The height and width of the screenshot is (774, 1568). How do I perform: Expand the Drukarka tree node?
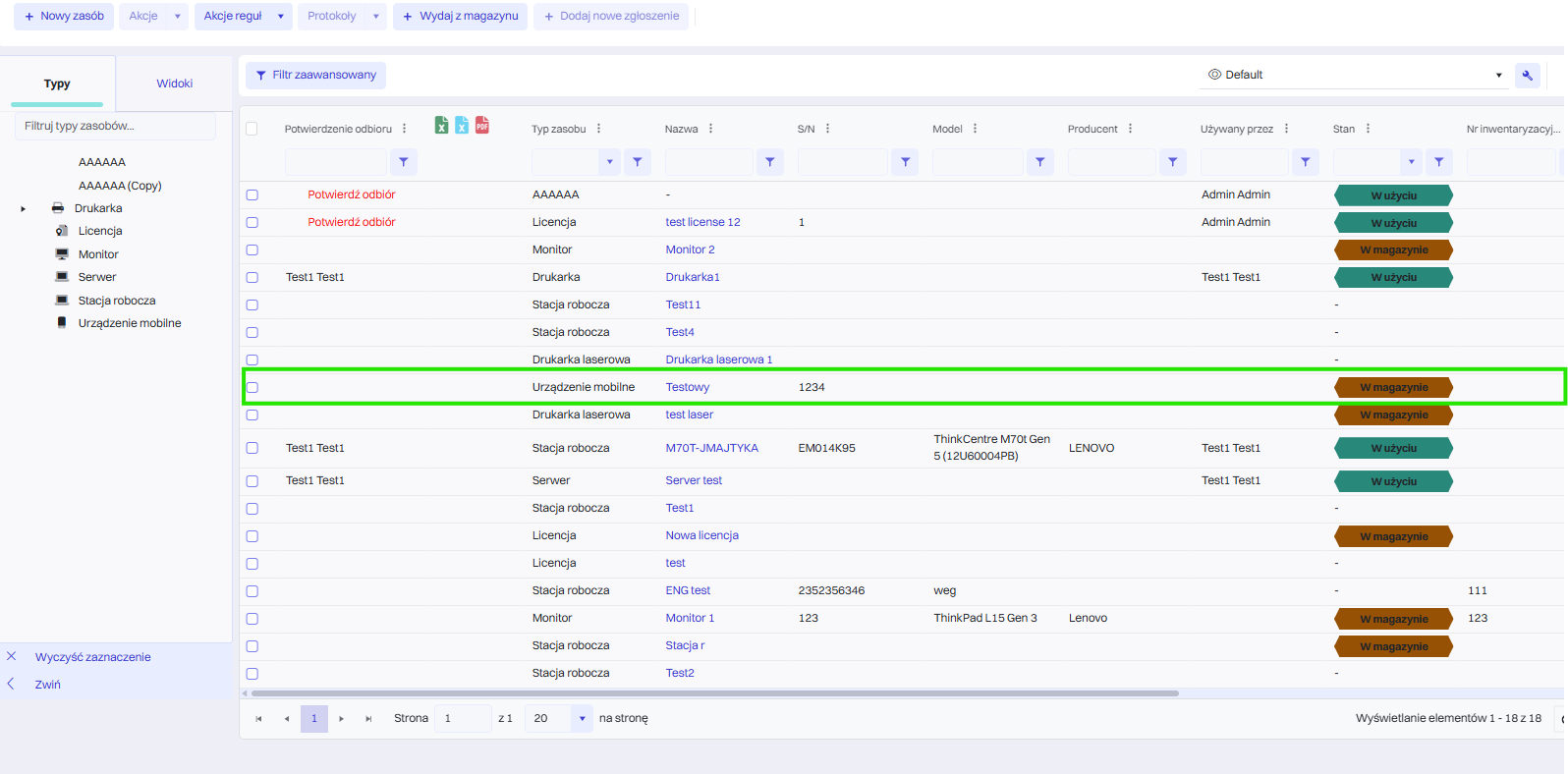point(24,208)
